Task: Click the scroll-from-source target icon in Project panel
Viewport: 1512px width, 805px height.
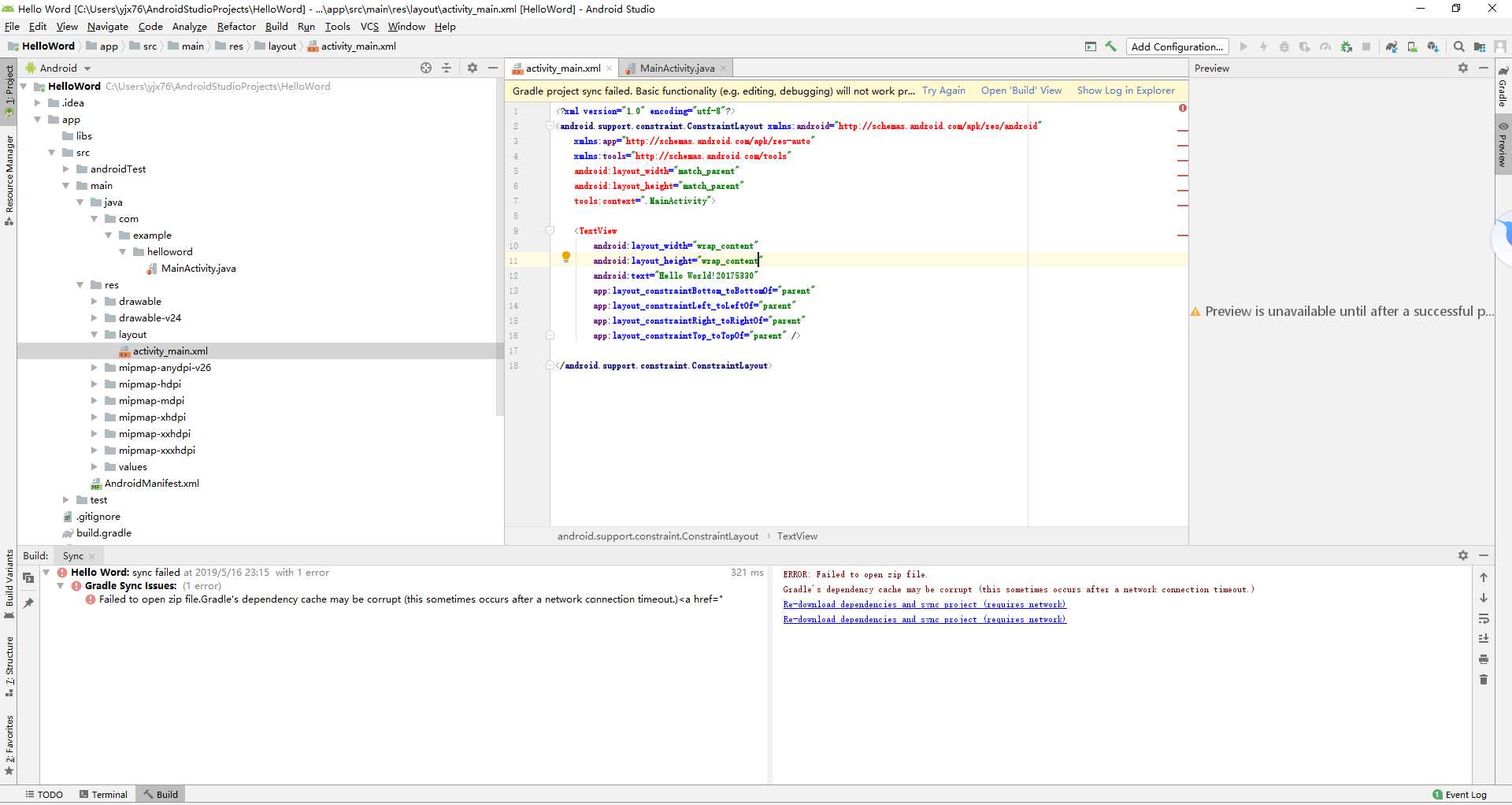Action: click(426, 68)
